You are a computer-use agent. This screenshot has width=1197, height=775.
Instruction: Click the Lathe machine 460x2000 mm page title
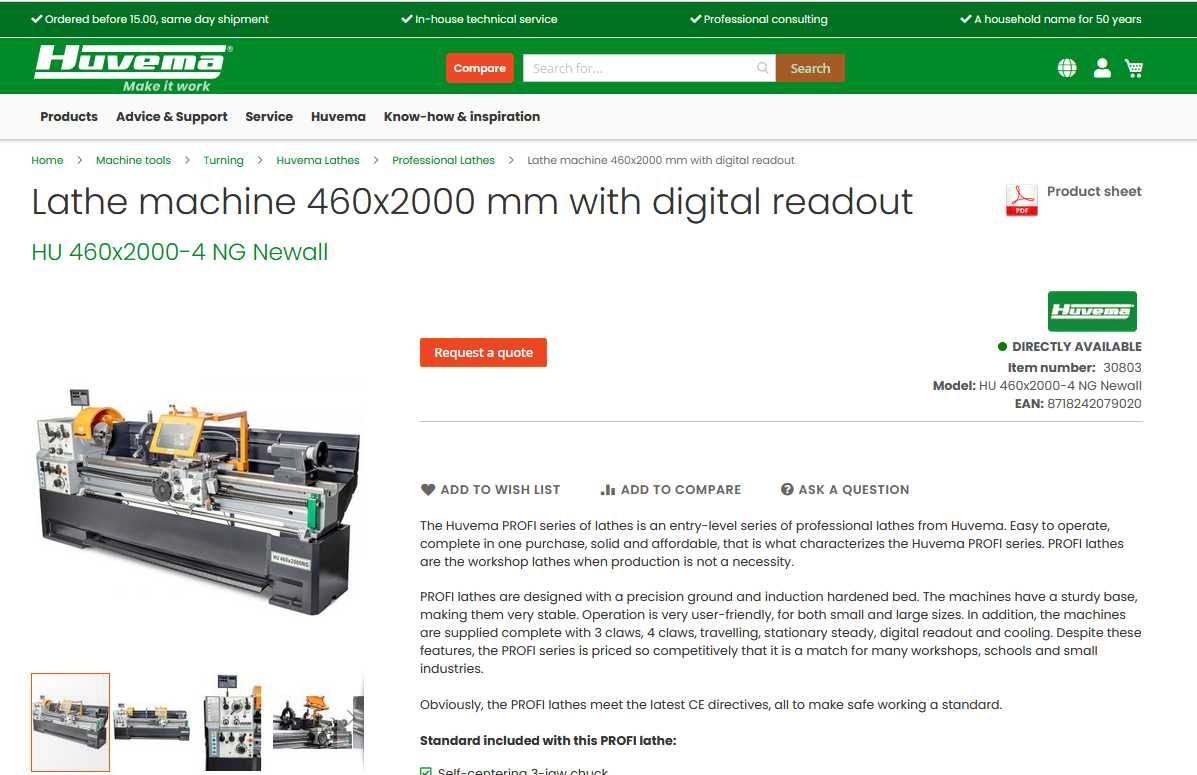click(x=472, y=202)
